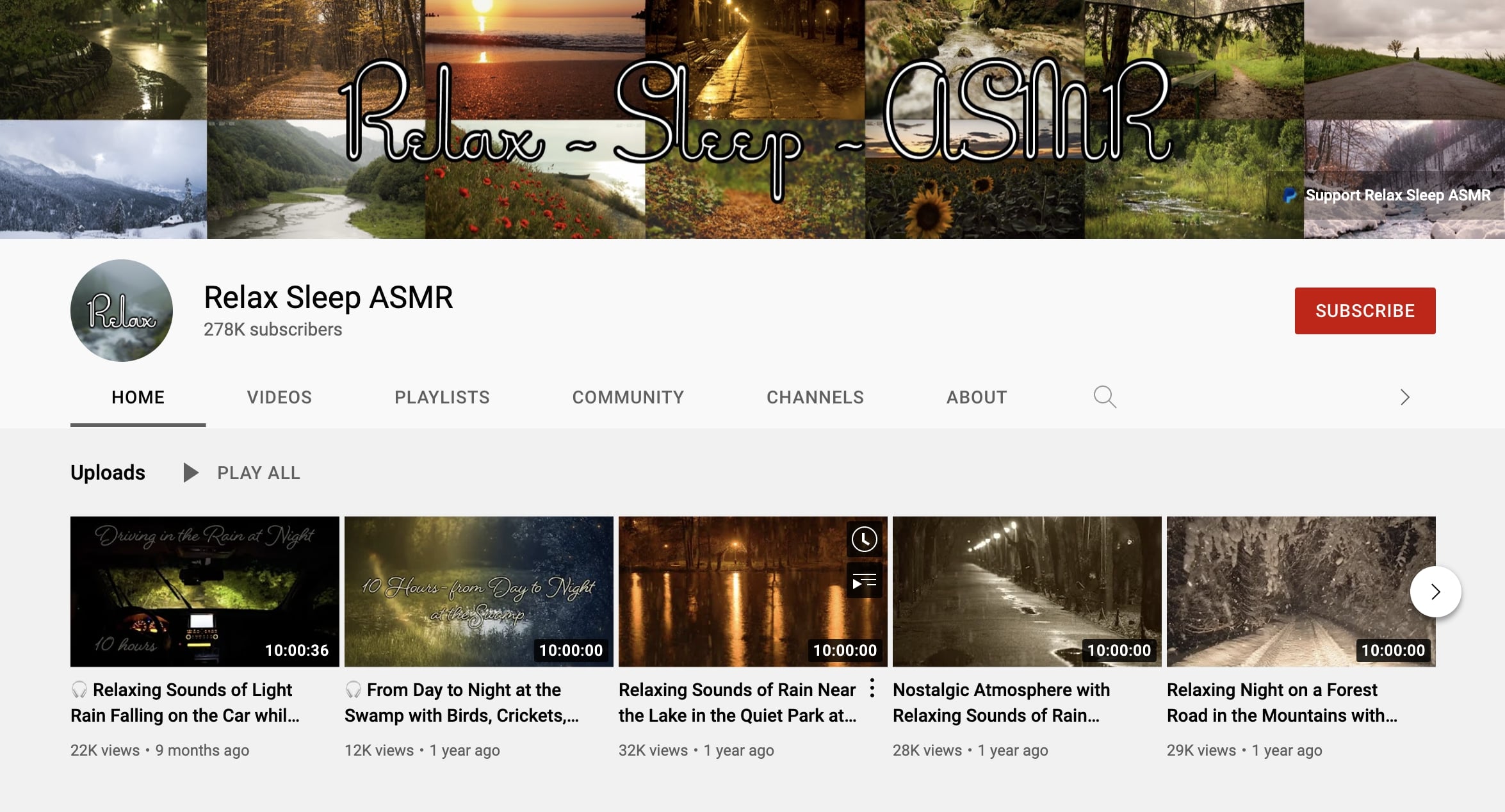
Task: Open the ABOUT tab
Action: pos(976,397)
